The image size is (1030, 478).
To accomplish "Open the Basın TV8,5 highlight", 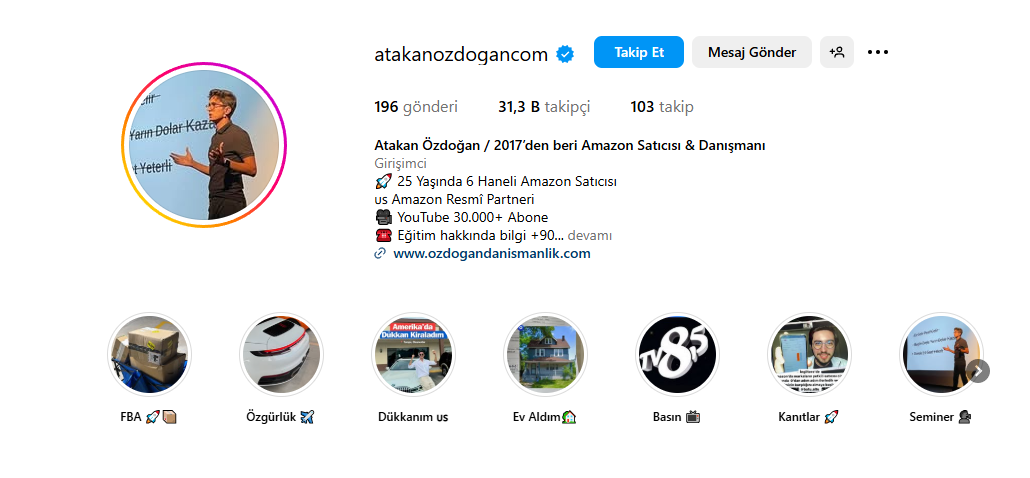I will (677, 354).
